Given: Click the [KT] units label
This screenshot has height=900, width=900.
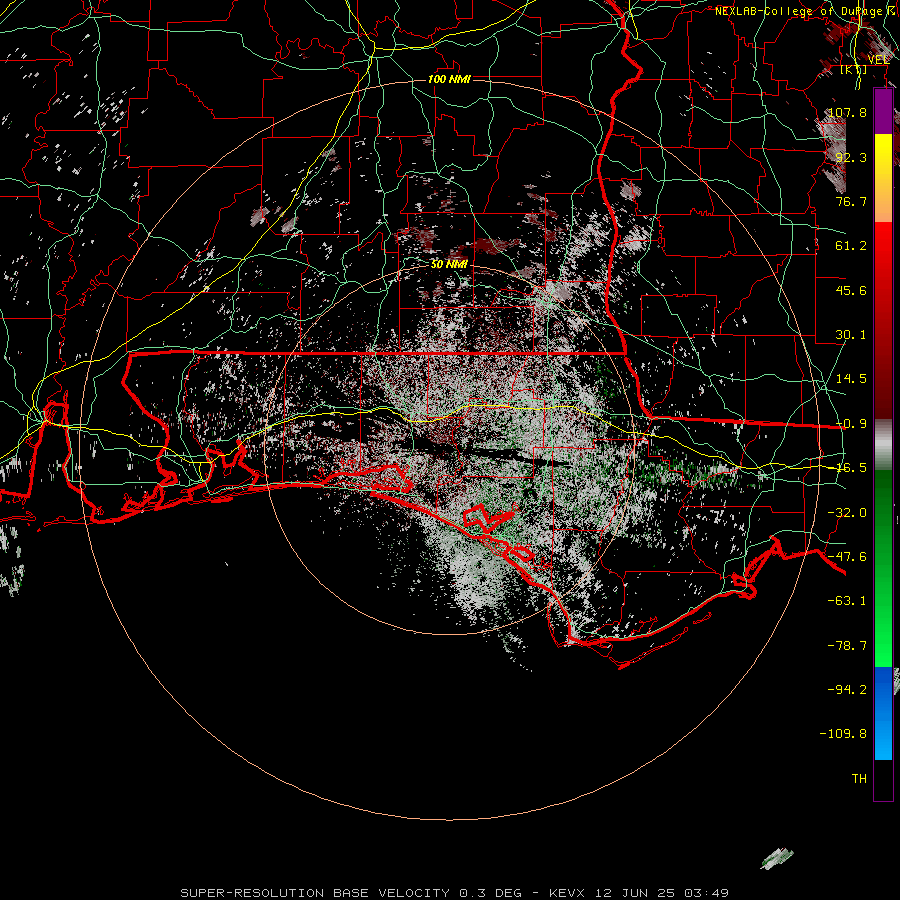Looking at the screenshot, I should [x=854, y=69].
